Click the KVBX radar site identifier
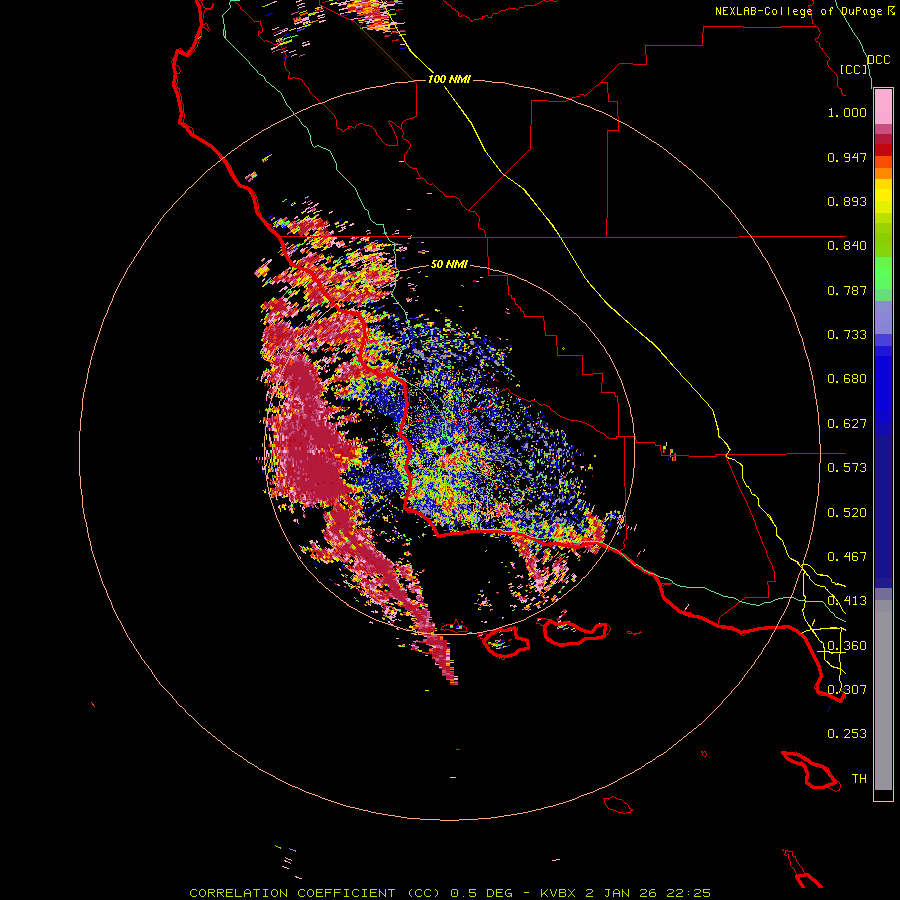The image size is (900, 900). pyautogui.click(x=558, y=893)
